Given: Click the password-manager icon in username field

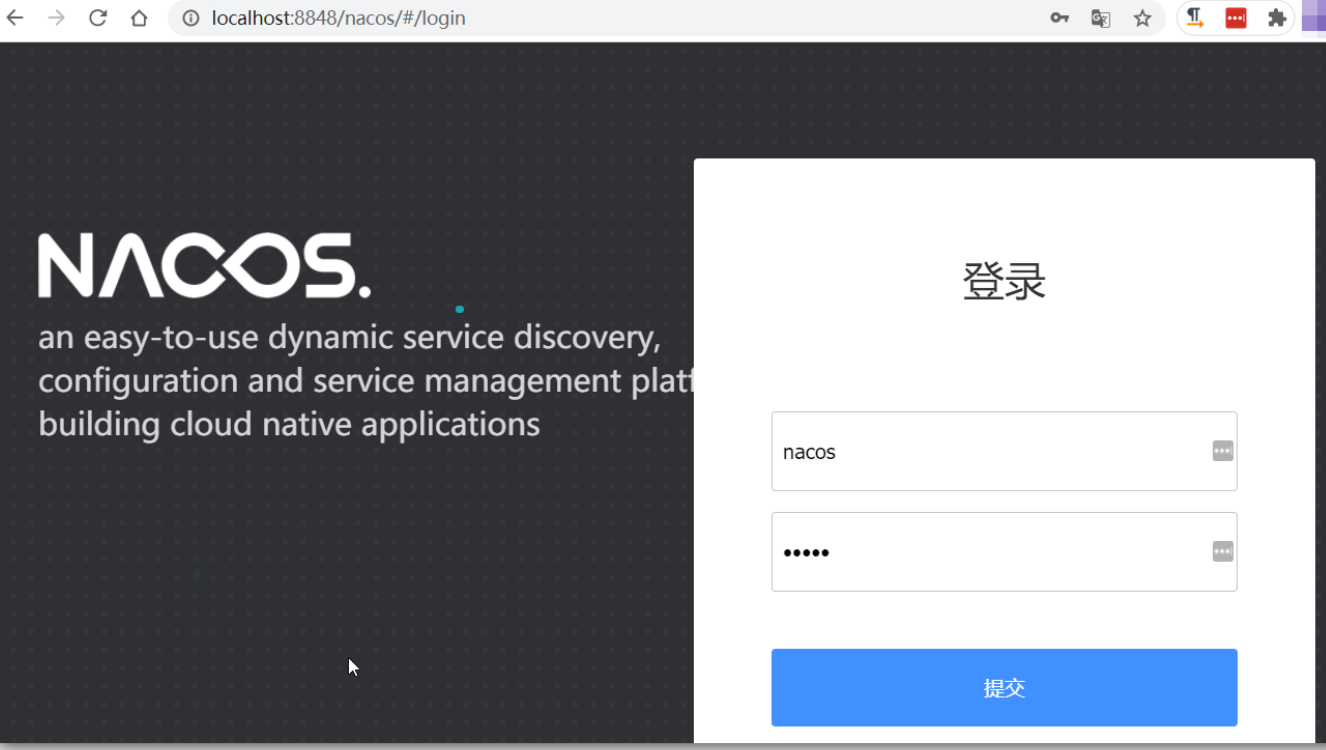Looking at the screenshot, I should pos(1222,451).
